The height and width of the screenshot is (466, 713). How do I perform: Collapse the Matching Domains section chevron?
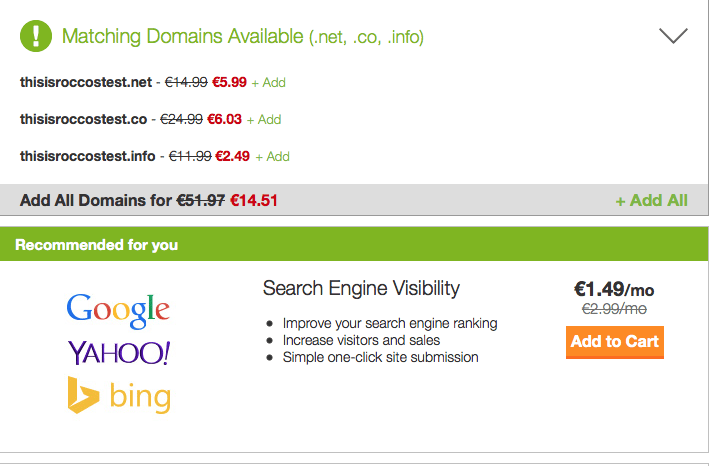pyautogui.click(x=673, y=36)
